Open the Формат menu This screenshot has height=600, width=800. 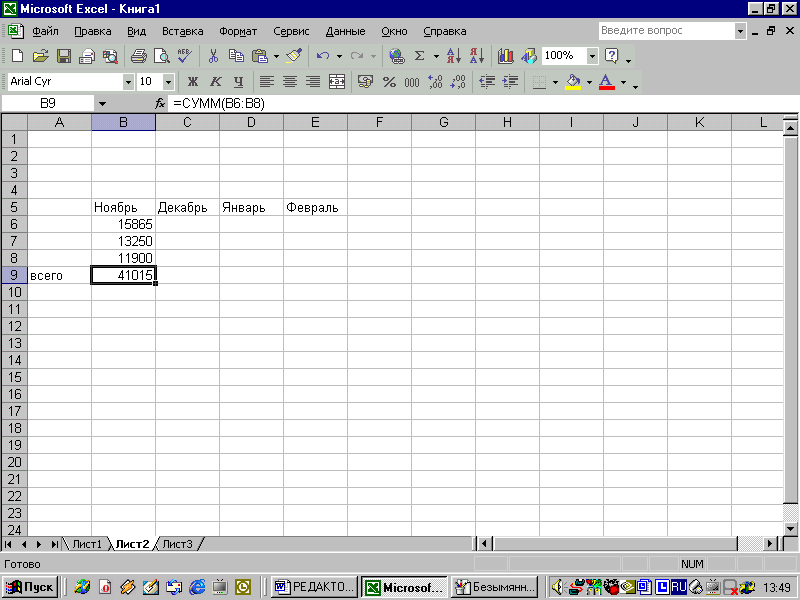pyautogui.click(x=238, y=31)
